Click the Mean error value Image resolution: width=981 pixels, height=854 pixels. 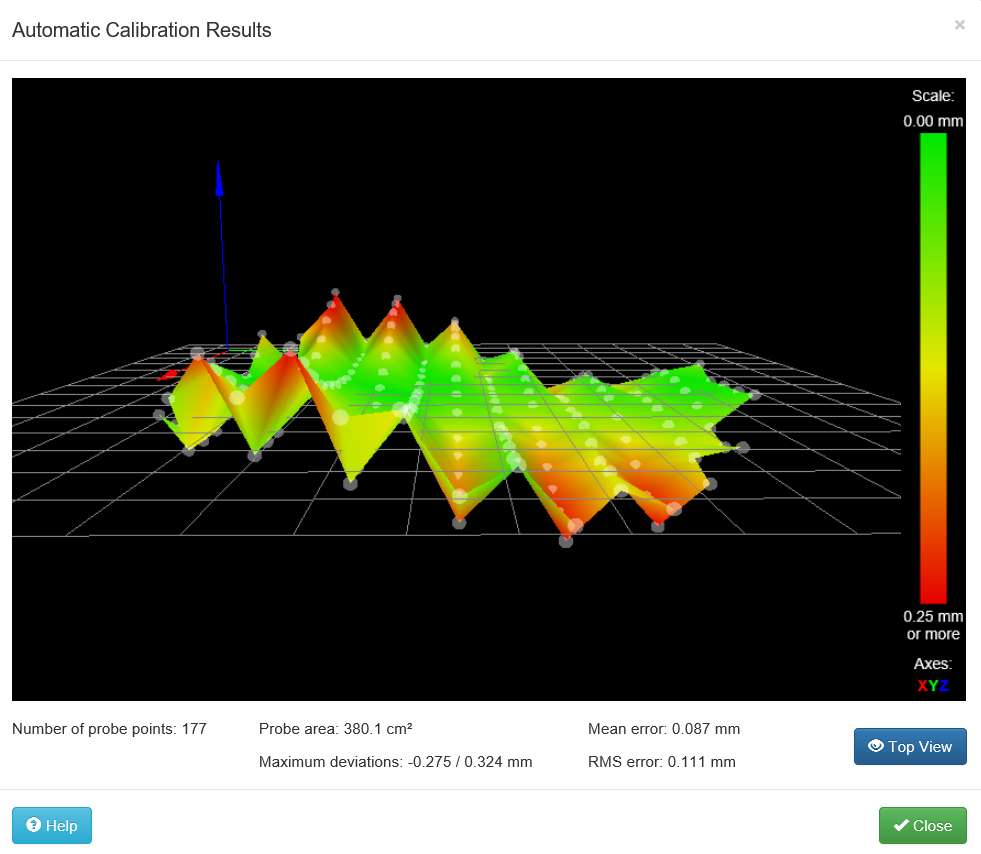pos(706,729)
